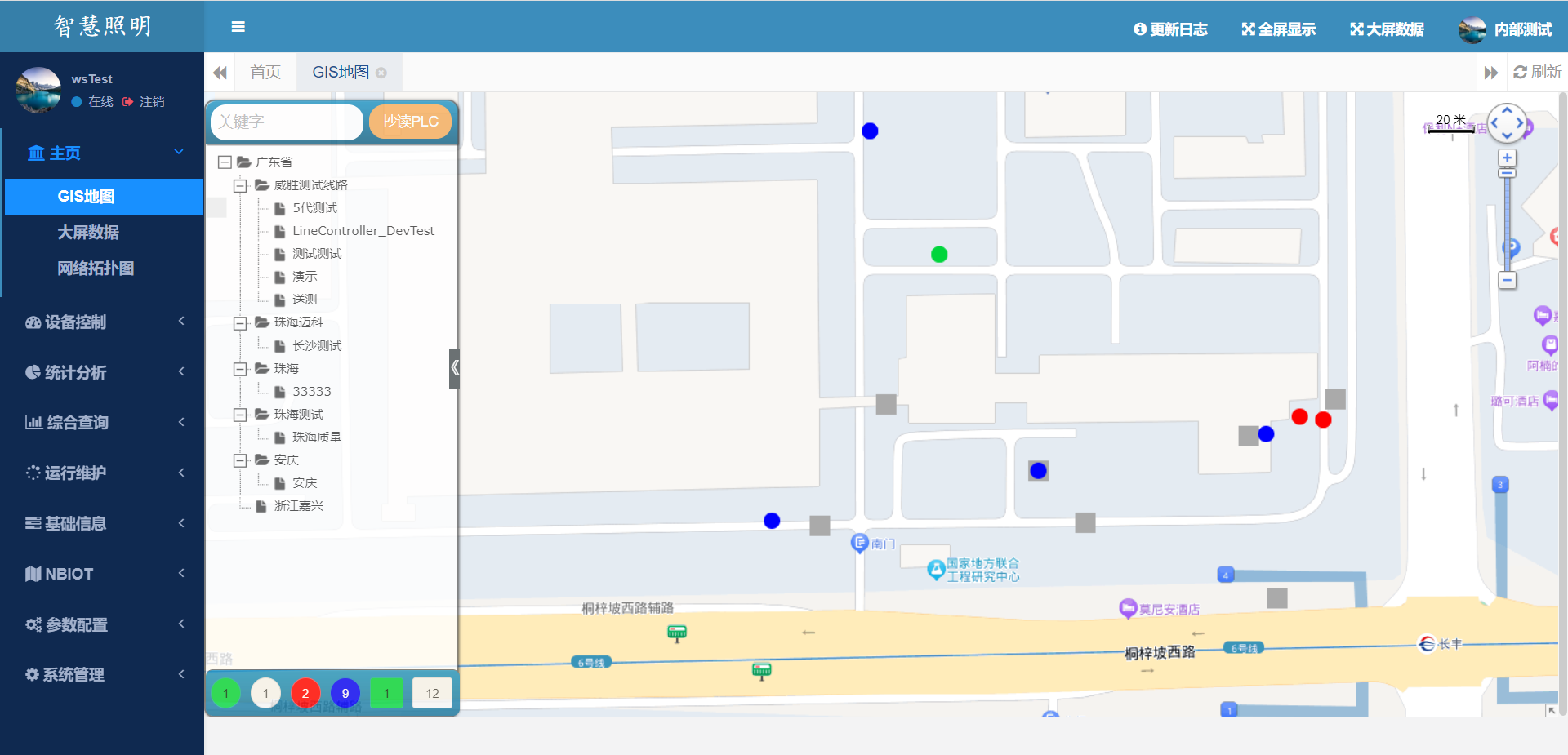1568x755 pixels.
Task: Expand the 设备控制 menu
Action: (102, 322)
